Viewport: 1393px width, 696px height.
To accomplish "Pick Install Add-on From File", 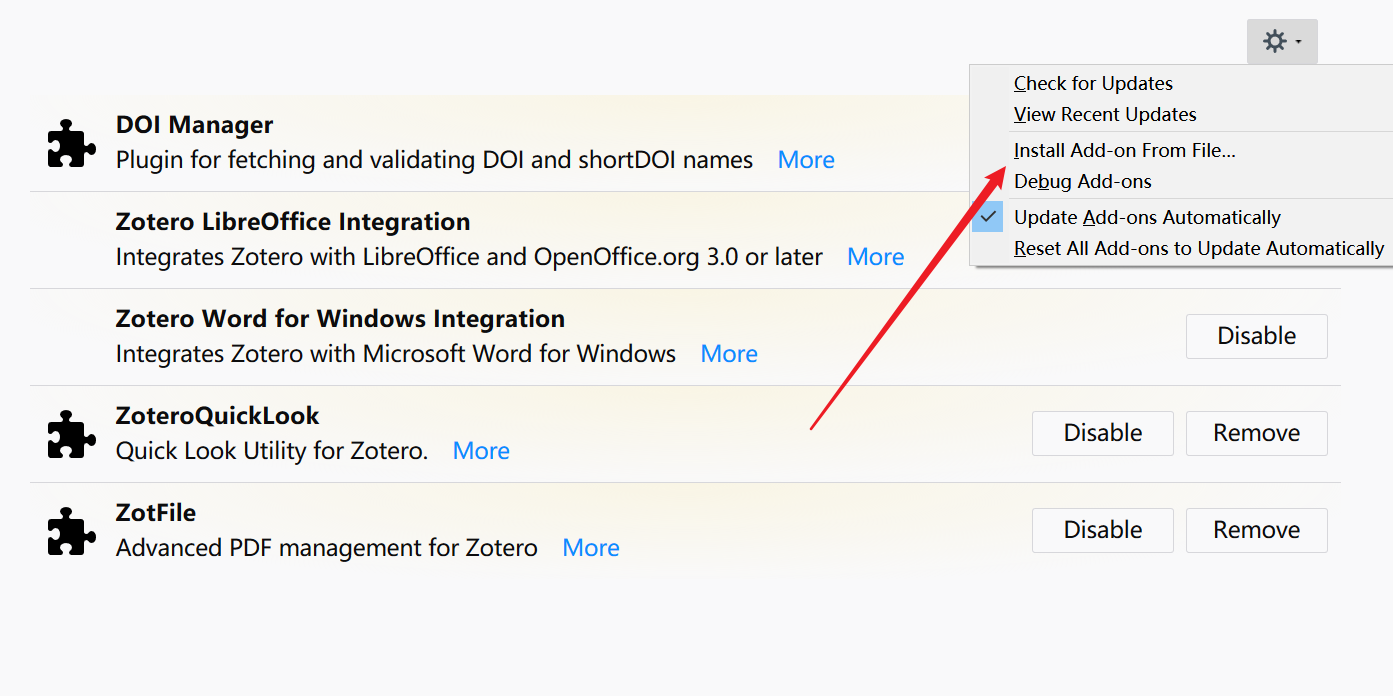I will 1124,151.
